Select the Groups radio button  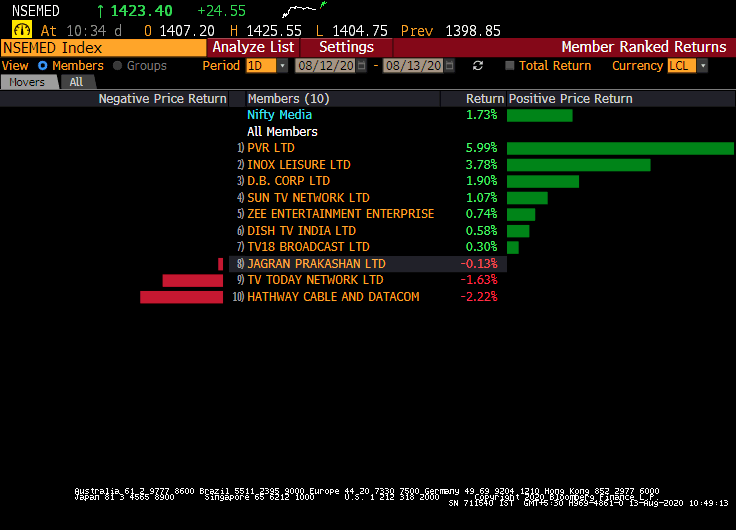(118, 66)
